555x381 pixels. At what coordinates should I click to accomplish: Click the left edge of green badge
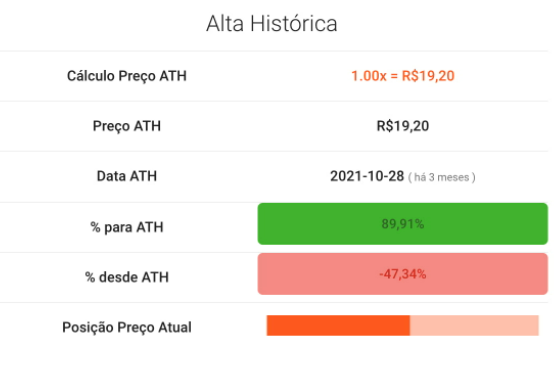(x=259, y=224)
